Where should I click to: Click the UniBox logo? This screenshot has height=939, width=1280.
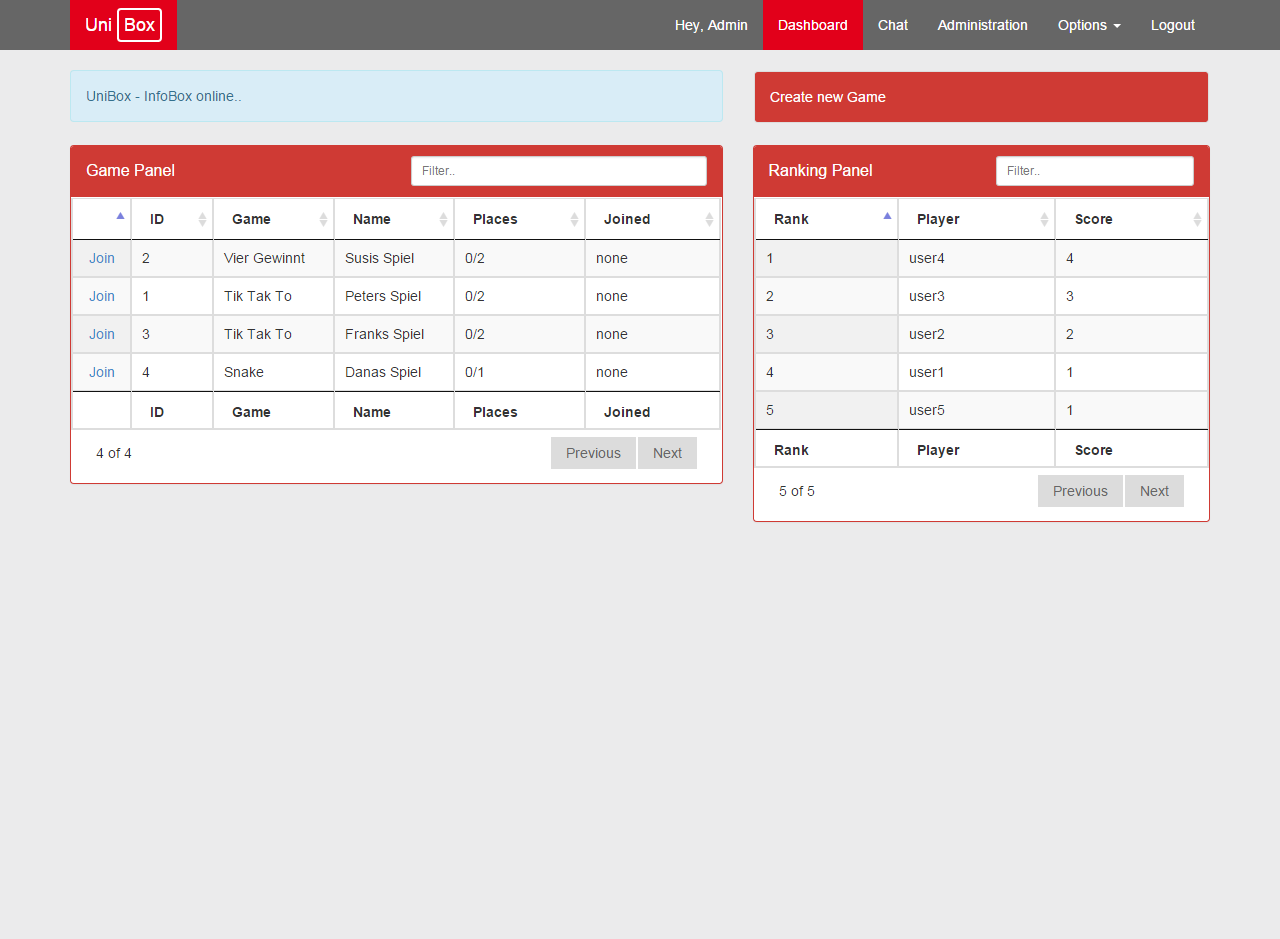(123, 25)
